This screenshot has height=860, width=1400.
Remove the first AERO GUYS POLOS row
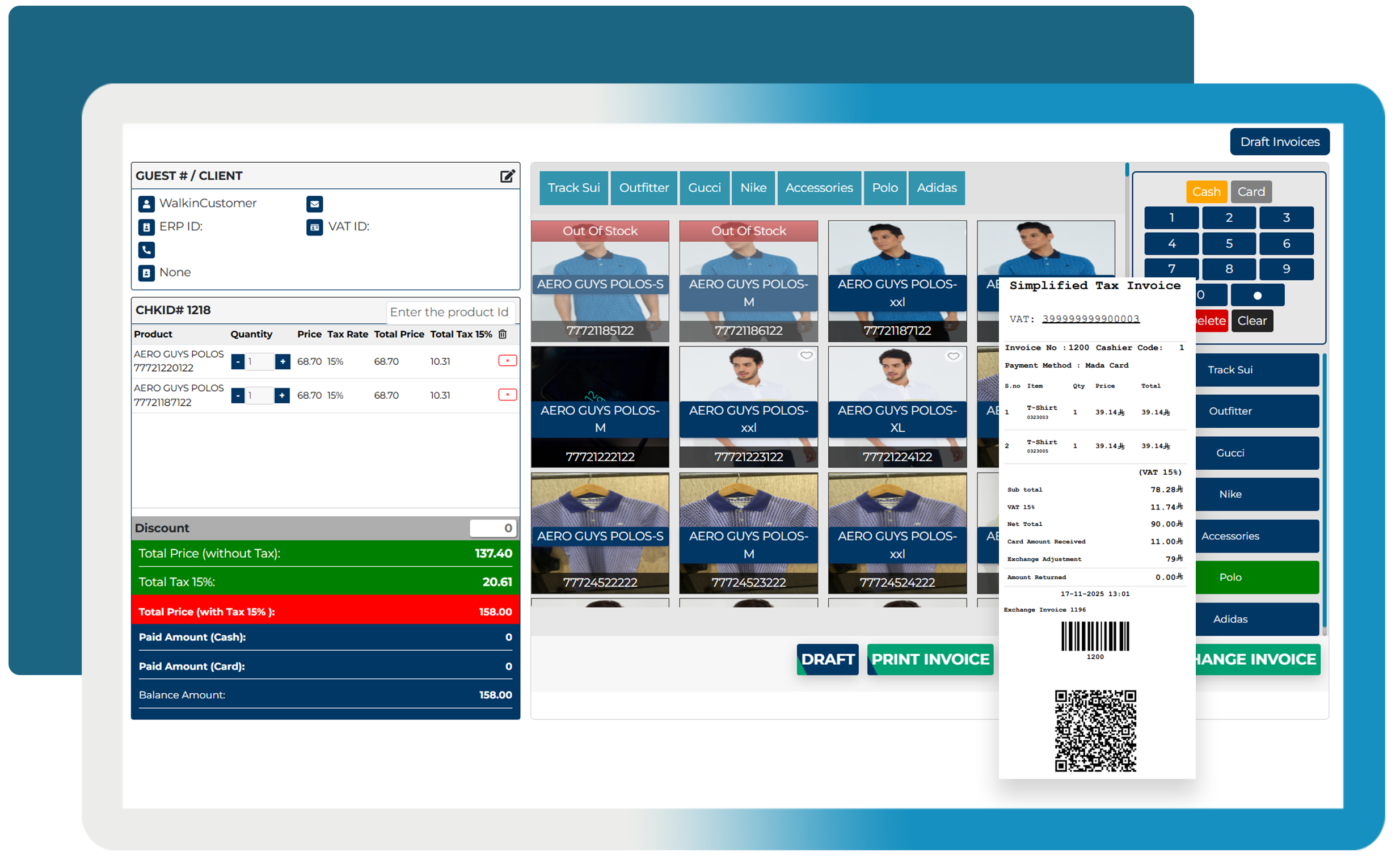507,361
